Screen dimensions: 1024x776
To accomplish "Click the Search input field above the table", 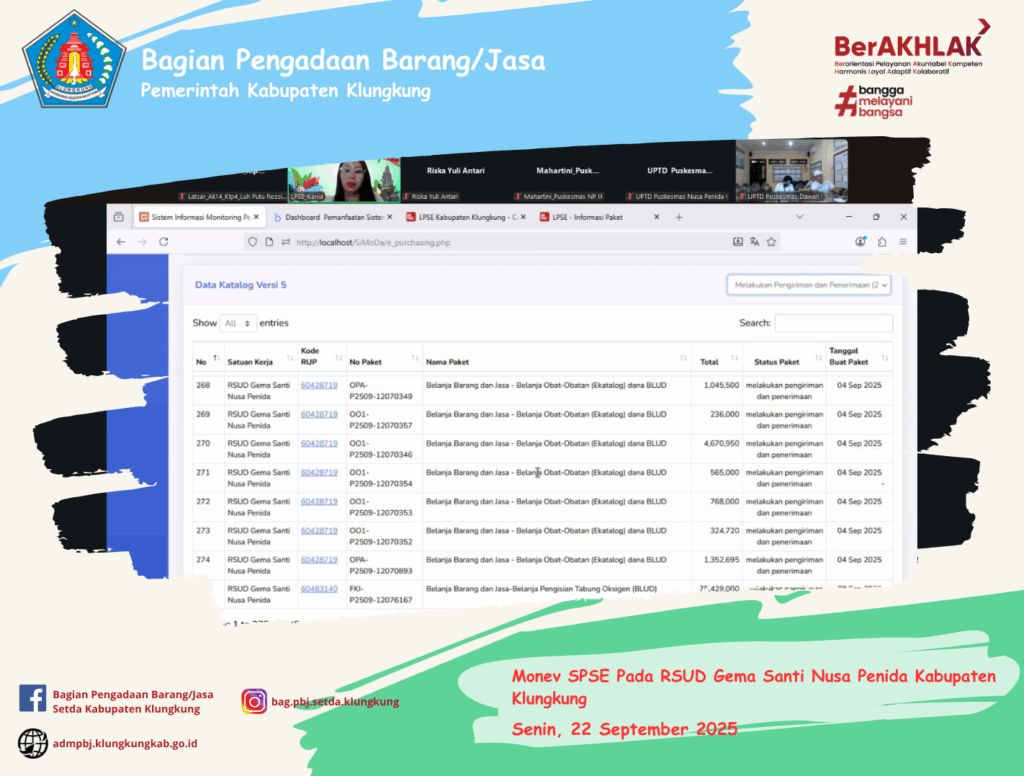I will click(x=833, y=323).
